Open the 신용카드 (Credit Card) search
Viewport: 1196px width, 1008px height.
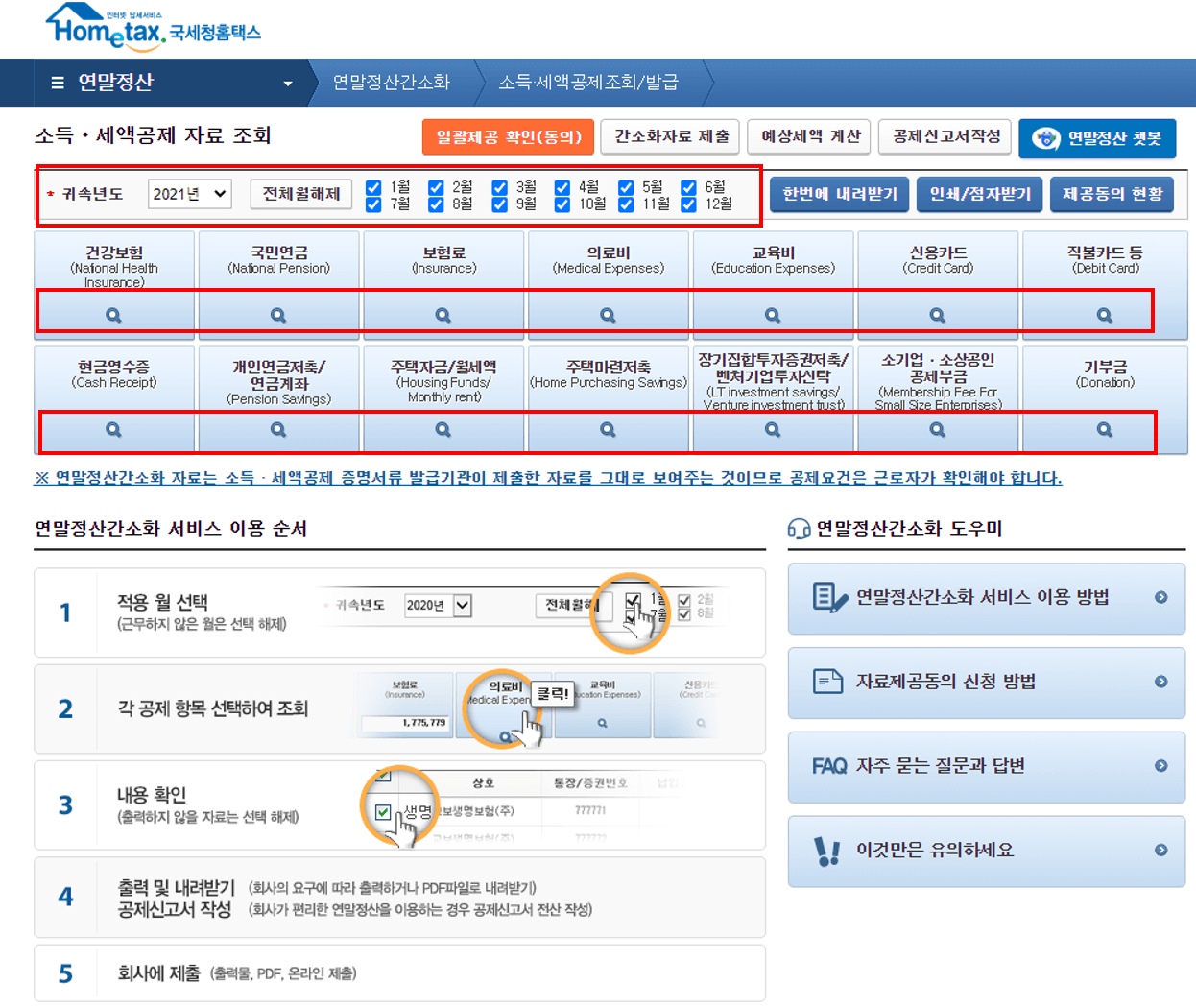click(937, 313)
